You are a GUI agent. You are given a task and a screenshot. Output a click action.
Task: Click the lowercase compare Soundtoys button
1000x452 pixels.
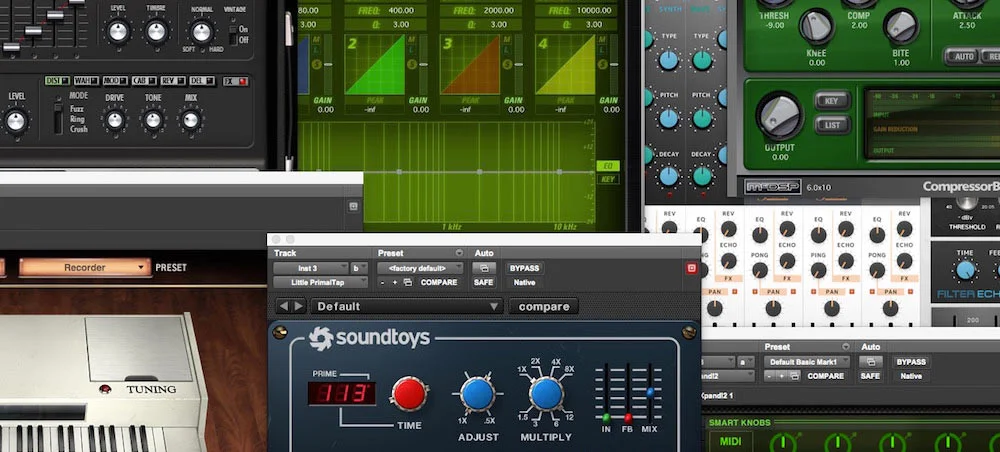(x=544, y=307)
